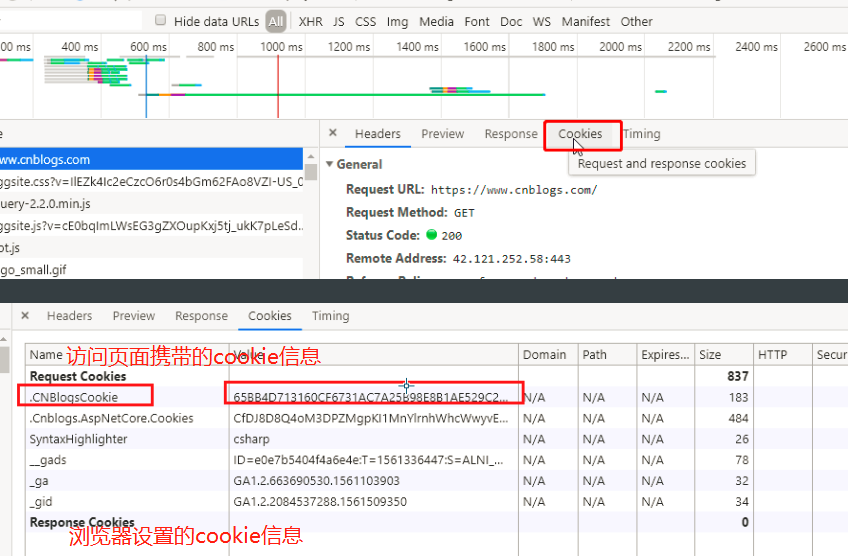Click the .CNBlogsCookie value starting with 65BB4D

[x=370, y=397]
